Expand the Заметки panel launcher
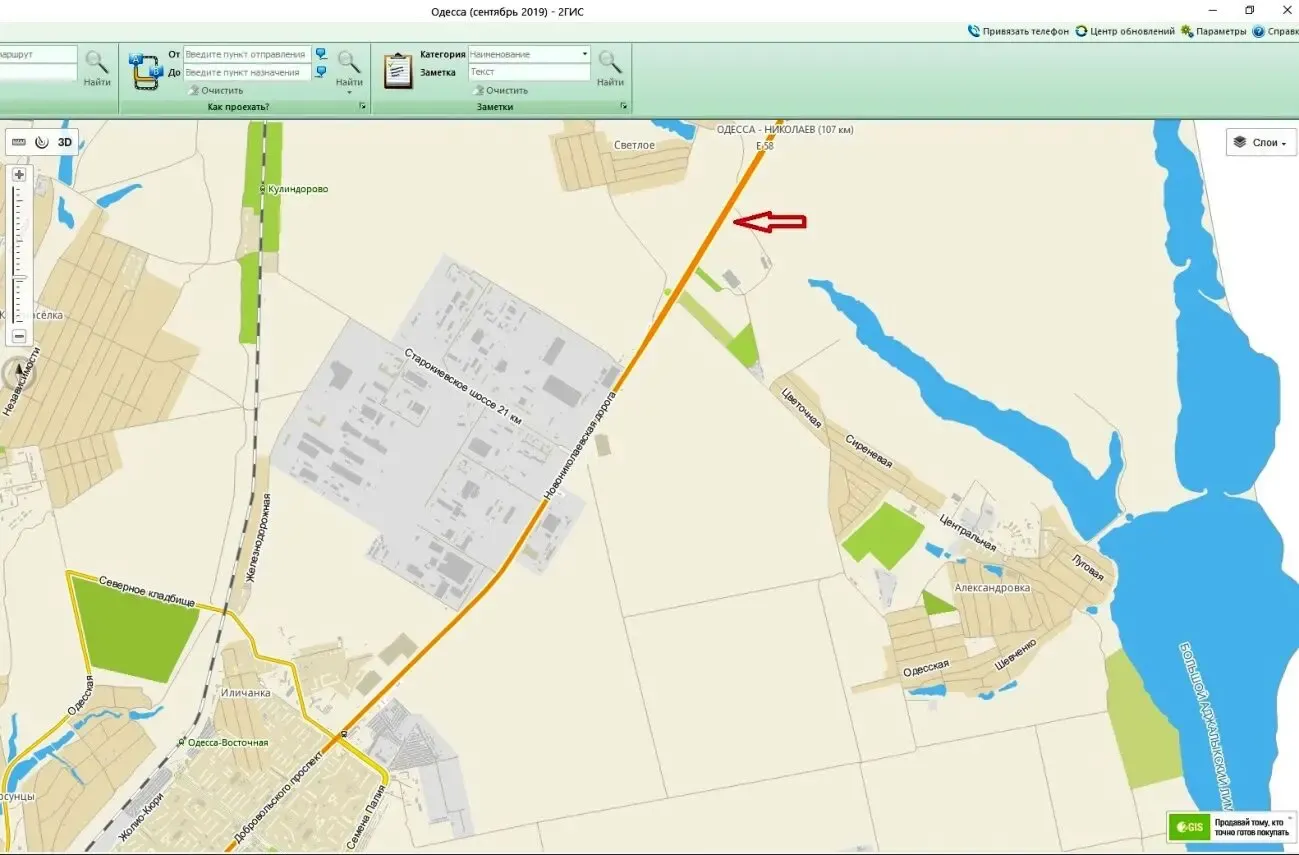 (623, 106)
